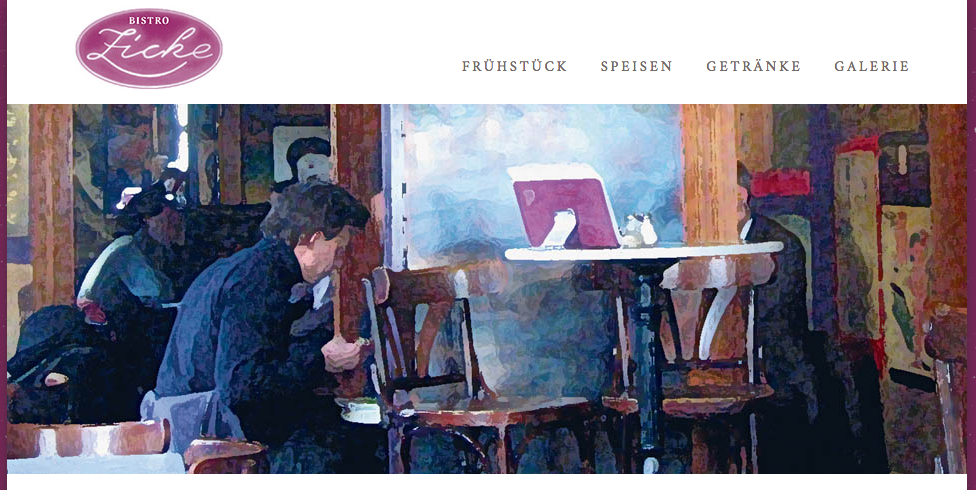976x490 pixels.
Task: Open the Speisen menu page
Action: tap(637, 66)
